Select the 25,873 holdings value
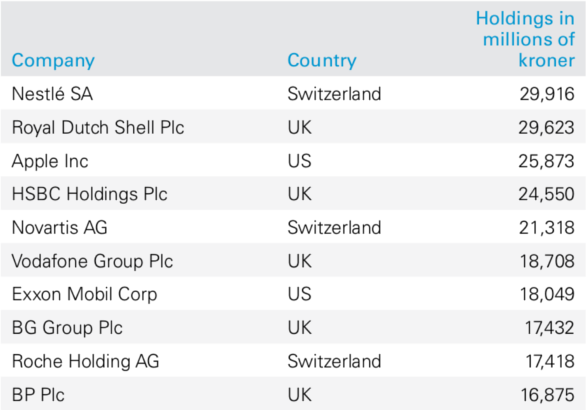 click(546, 161)
